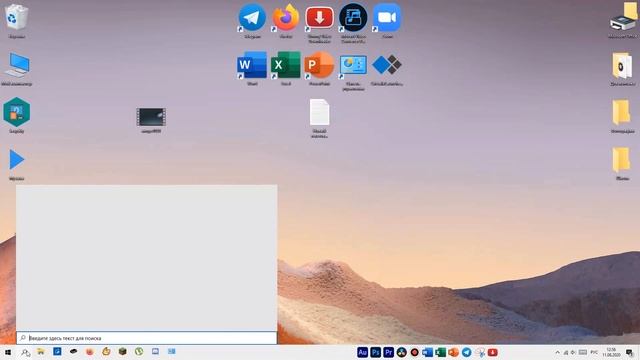Click into the taskbar search text field
The image size is (640, 360).
click(x=147, y=338)
